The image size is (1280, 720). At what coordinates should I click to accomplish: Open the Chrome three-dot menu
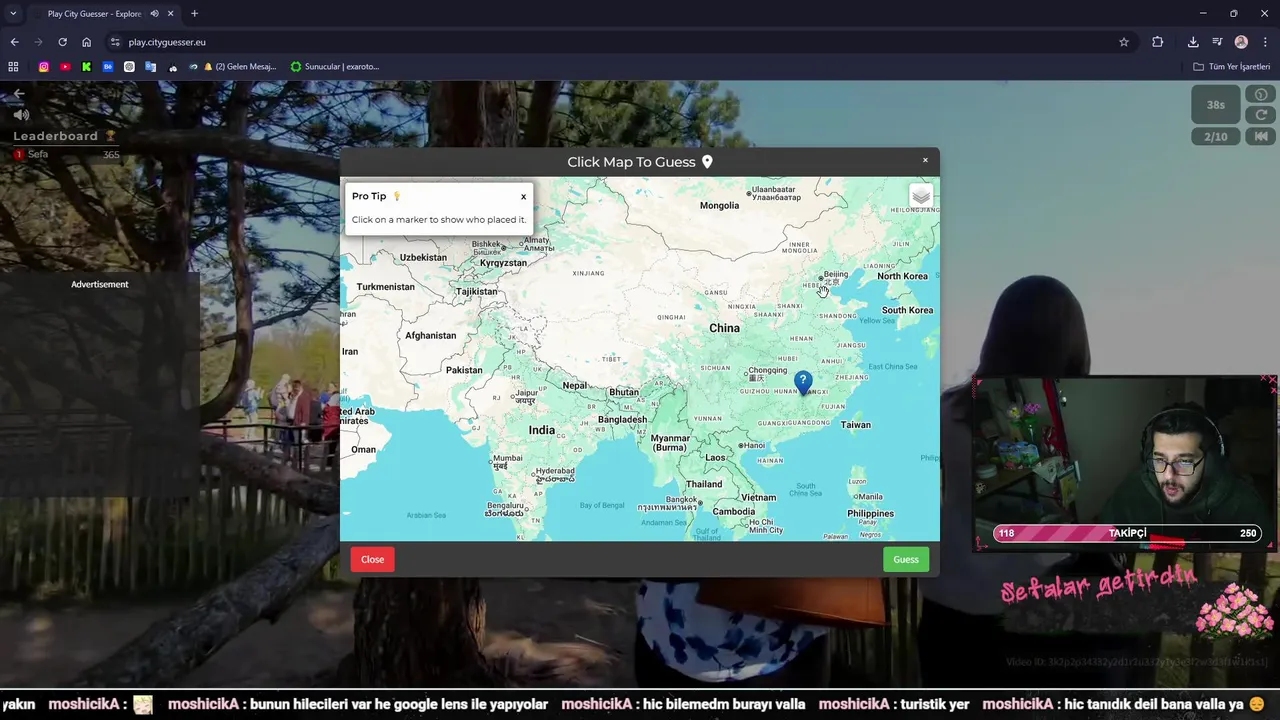[x=1266, y=42]
